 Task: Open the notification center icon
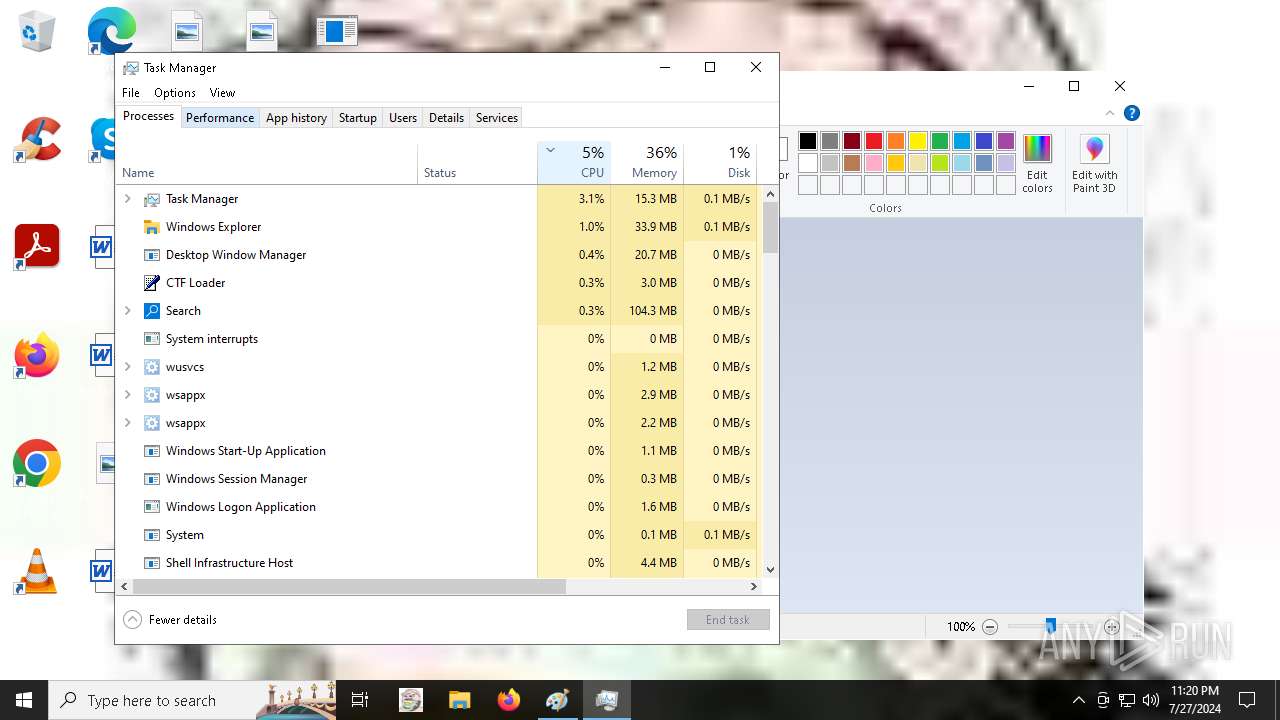click(x=1247, y=700)
